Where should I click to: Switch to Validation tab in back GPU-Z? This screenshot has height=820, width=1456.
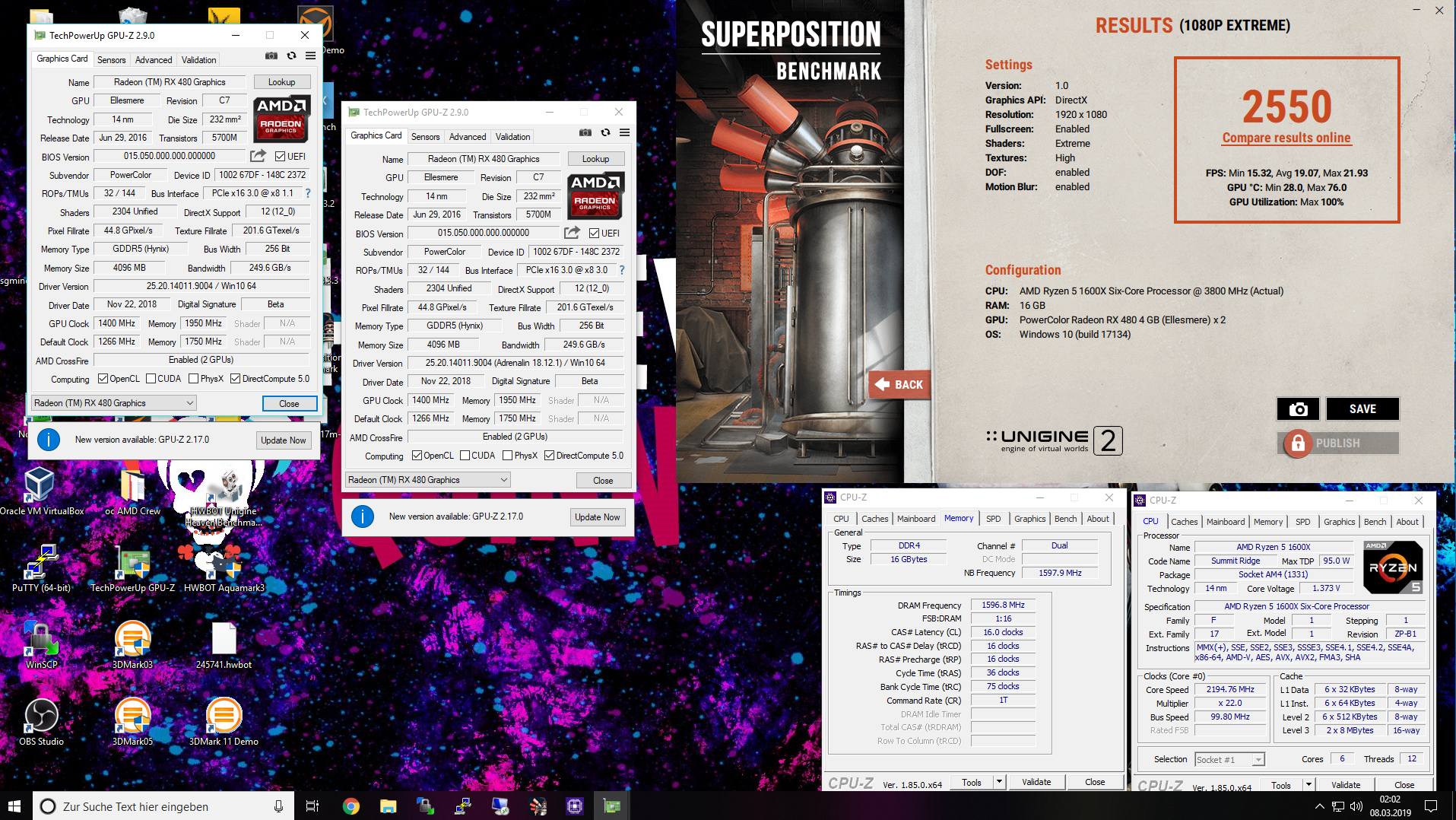coord(512,137)
